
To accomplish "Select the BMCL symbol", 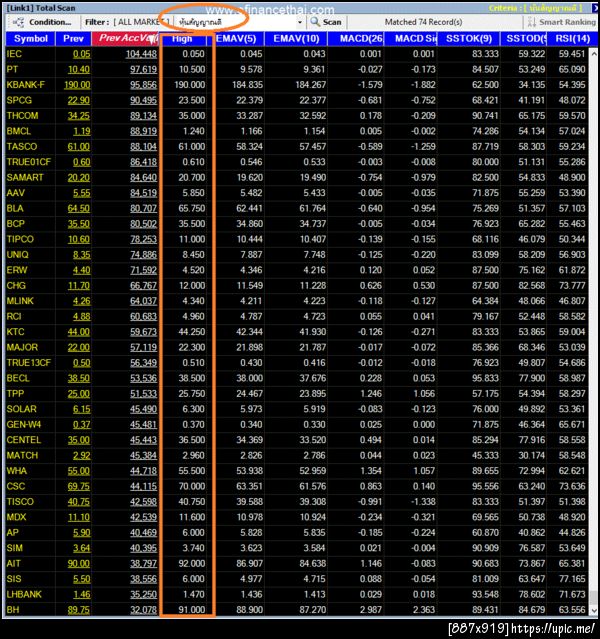I will point(19,131).
